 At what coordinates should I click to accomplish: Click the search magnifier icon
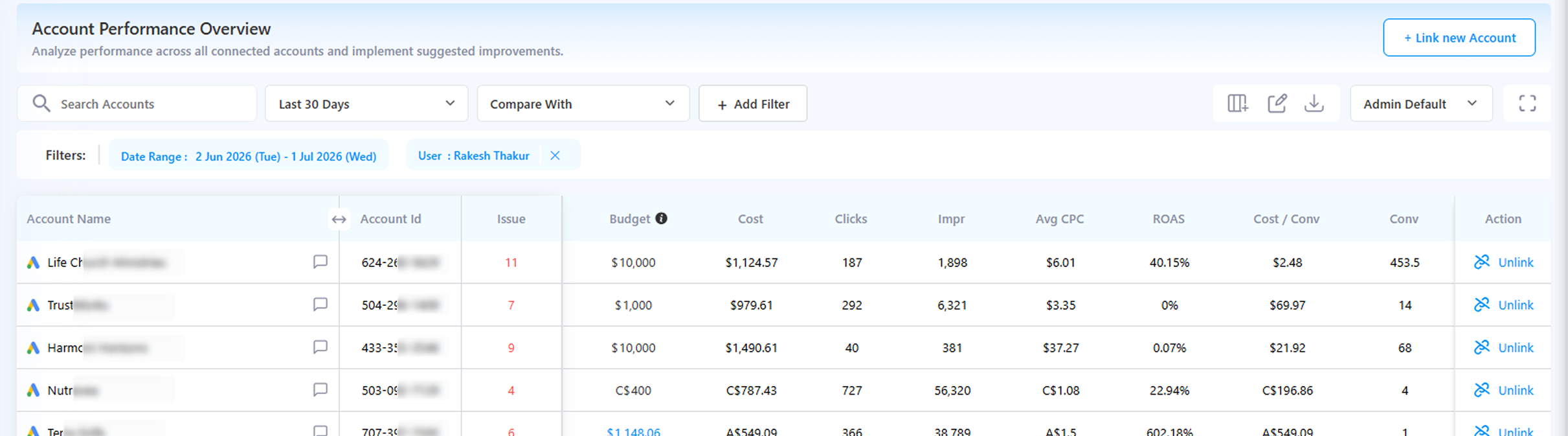(41, 103)
